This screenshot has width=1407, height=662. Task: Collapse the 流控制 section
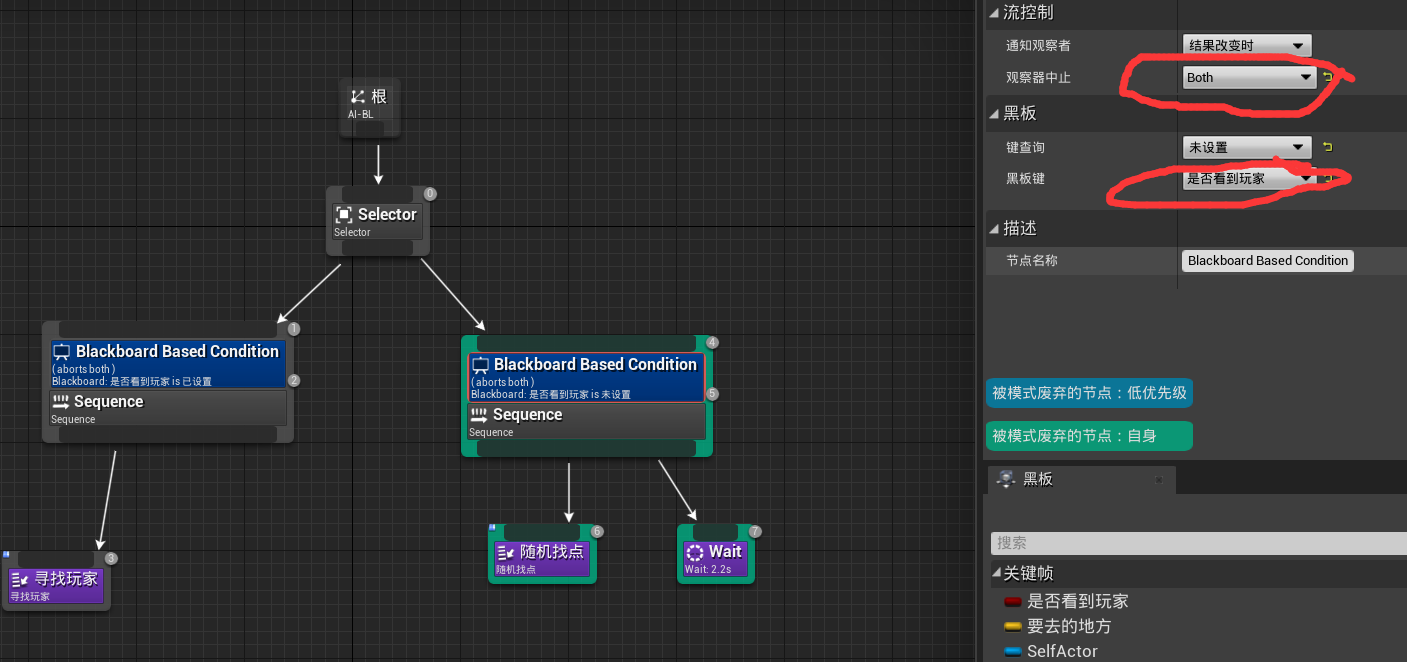(993, 12)
